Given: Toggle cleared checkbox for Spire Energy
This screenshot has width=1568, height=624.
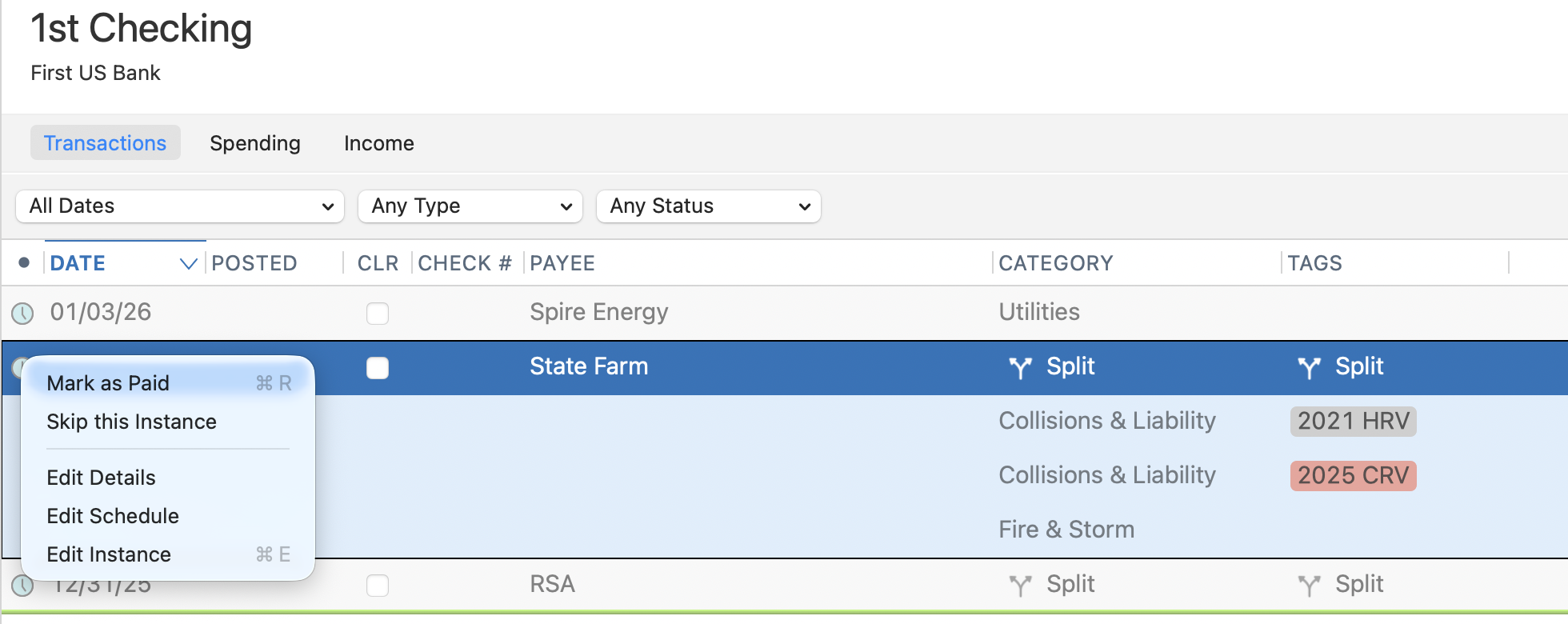Looking at the screenshot, I should tap(378, 313).
